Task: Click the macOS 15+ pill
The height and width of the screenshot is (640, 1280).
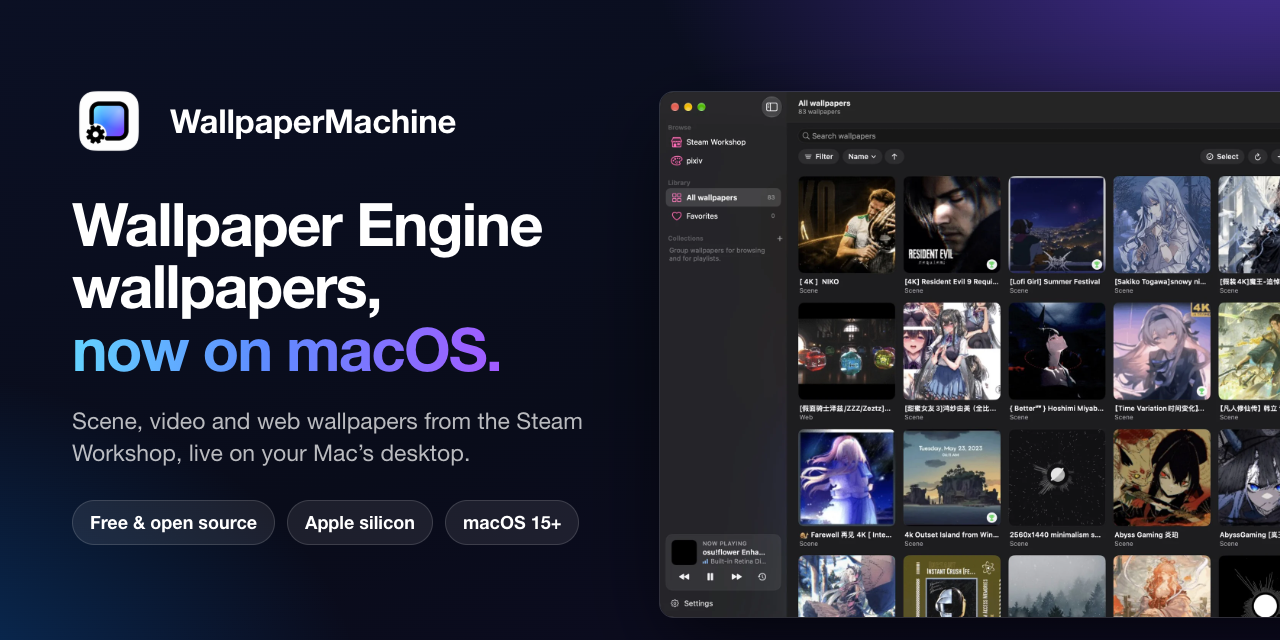Action: tap(512, 522)
